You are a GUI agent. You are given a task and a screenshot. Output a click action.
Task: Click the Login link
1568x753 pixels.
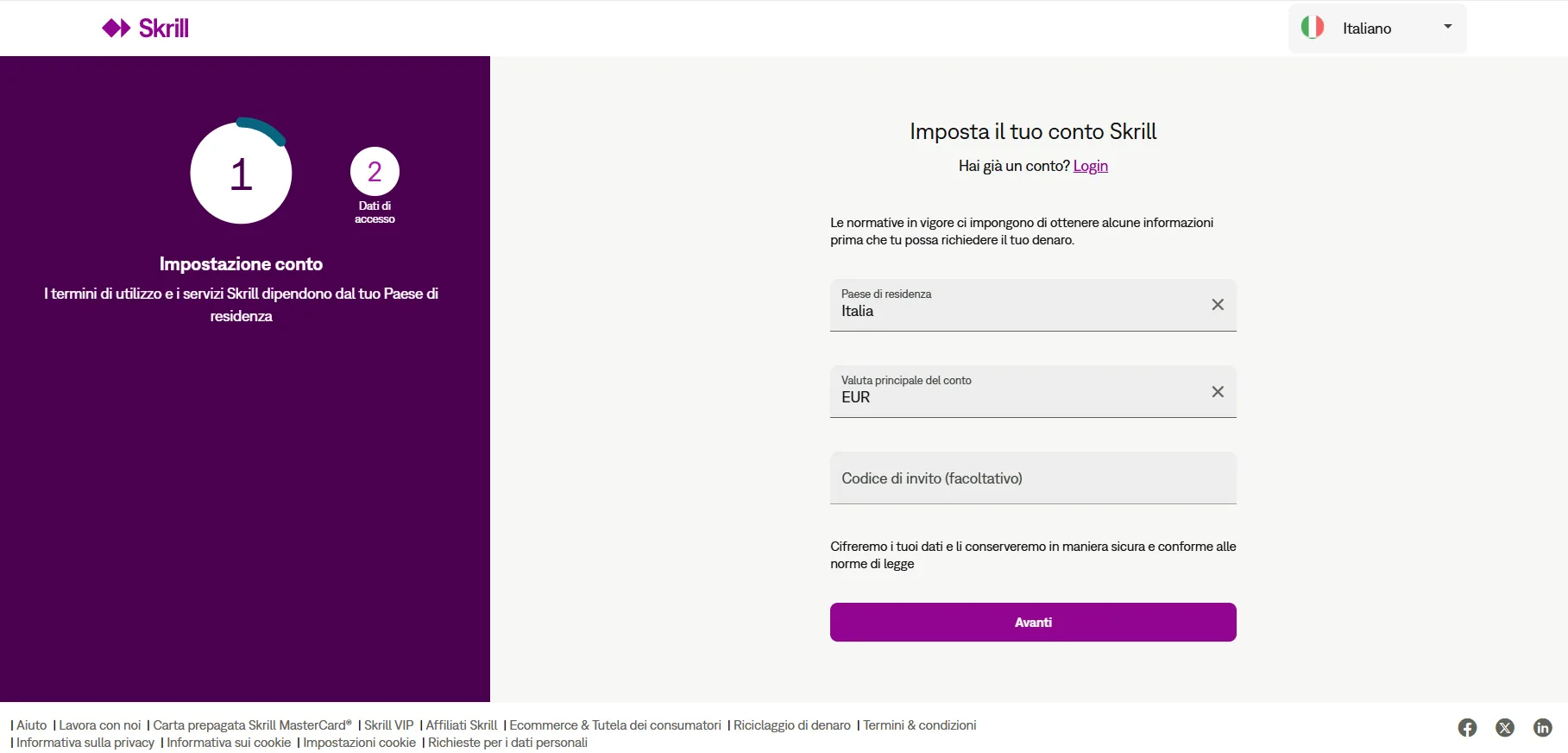click(1090, 165)
